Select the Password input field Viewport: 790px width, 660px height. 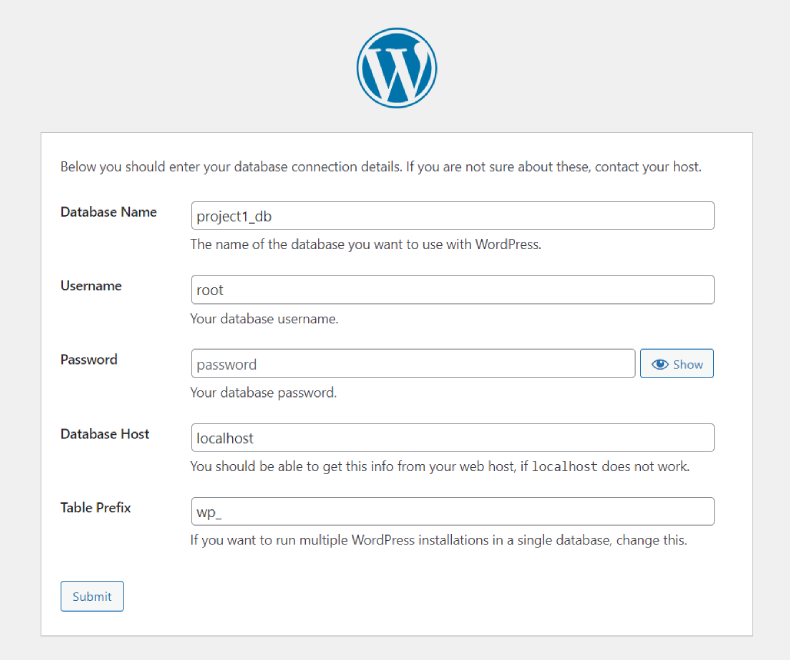point(413,363)
